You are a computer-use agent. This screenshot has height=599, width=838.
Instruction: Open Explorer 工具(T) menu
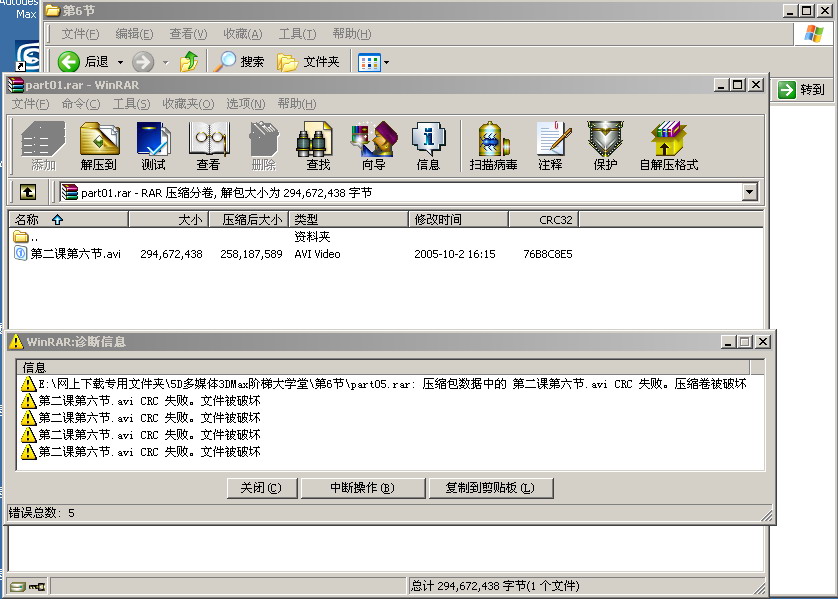click(297, 34)
